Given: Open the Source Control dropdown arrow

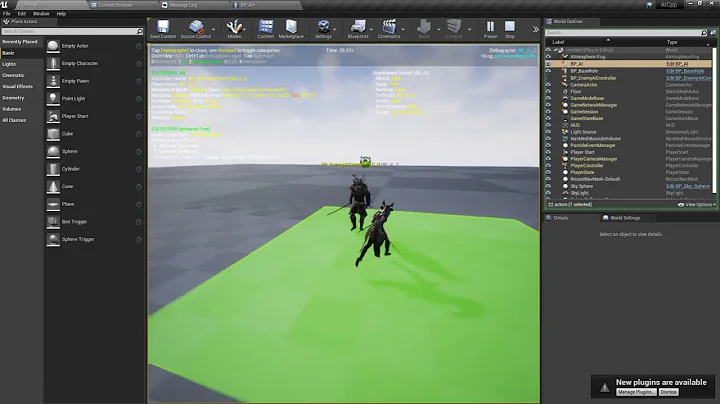Looking at the screenshot, I should point(214,29).
